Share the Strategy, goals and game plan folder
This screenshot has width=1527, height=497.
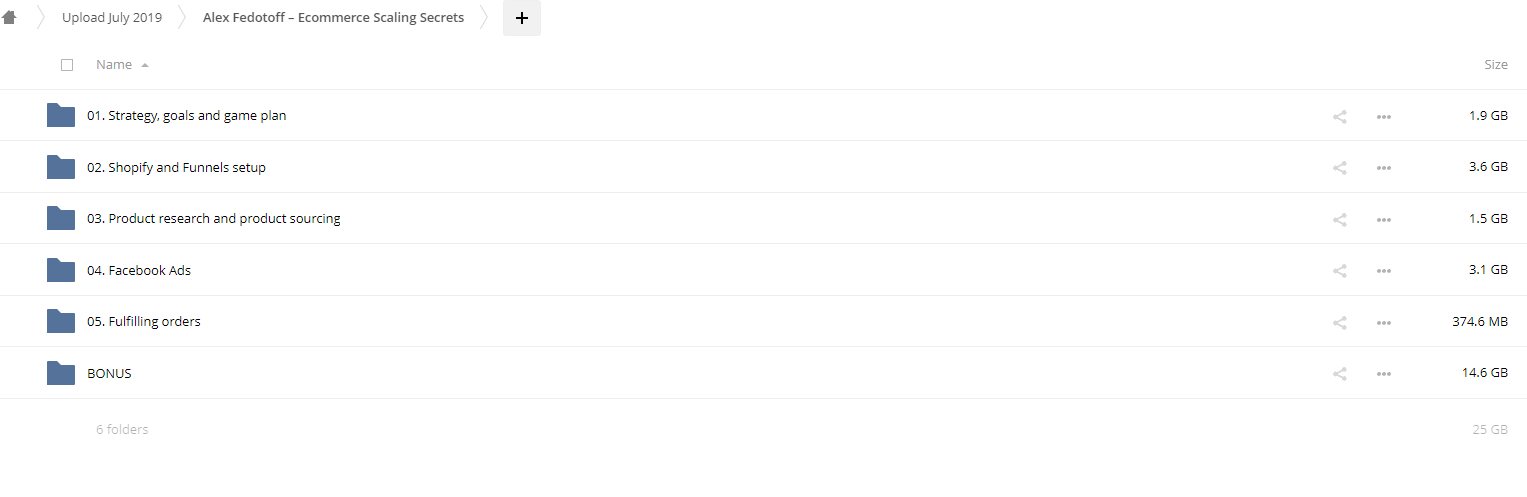point(1339,116)
